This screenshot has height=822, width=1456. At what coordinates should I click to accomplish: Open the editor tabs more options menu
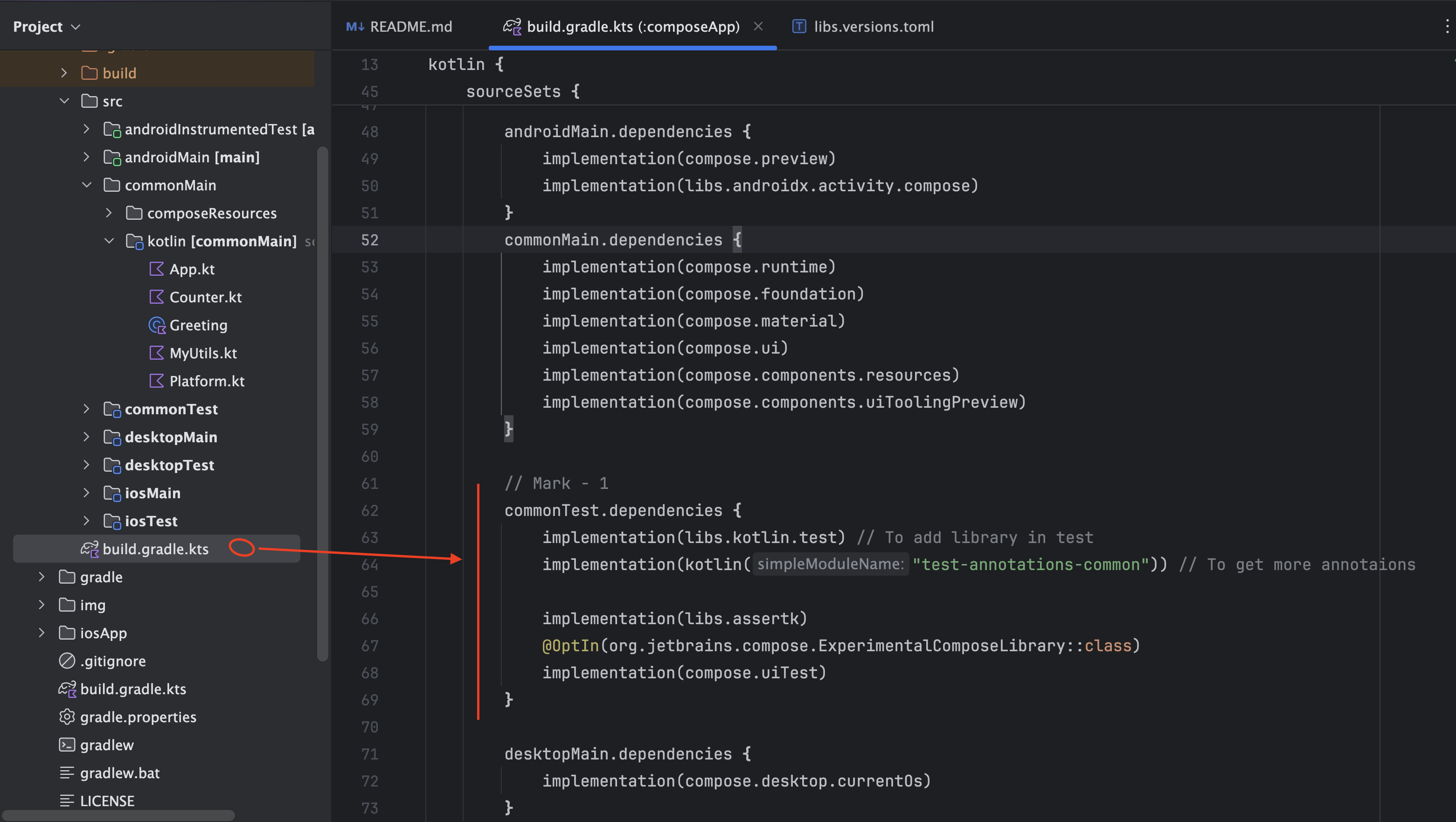pos(1447,27)
